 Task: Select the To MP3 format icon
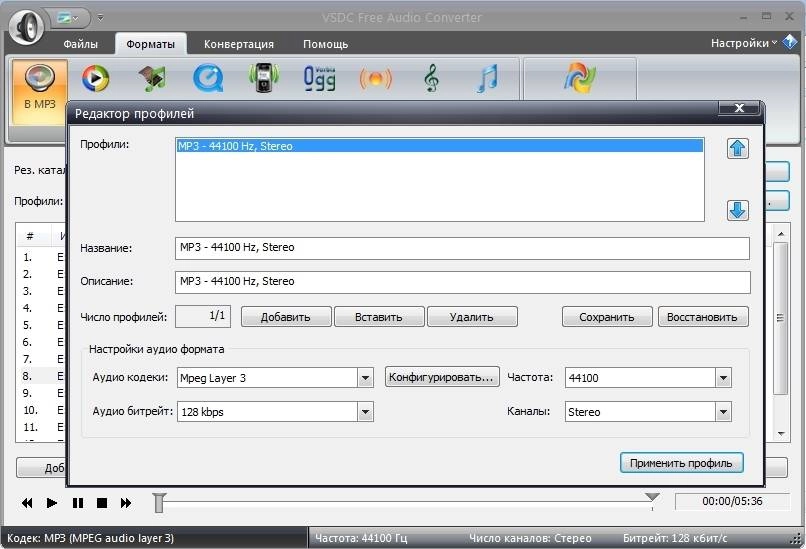pos(40,92)
